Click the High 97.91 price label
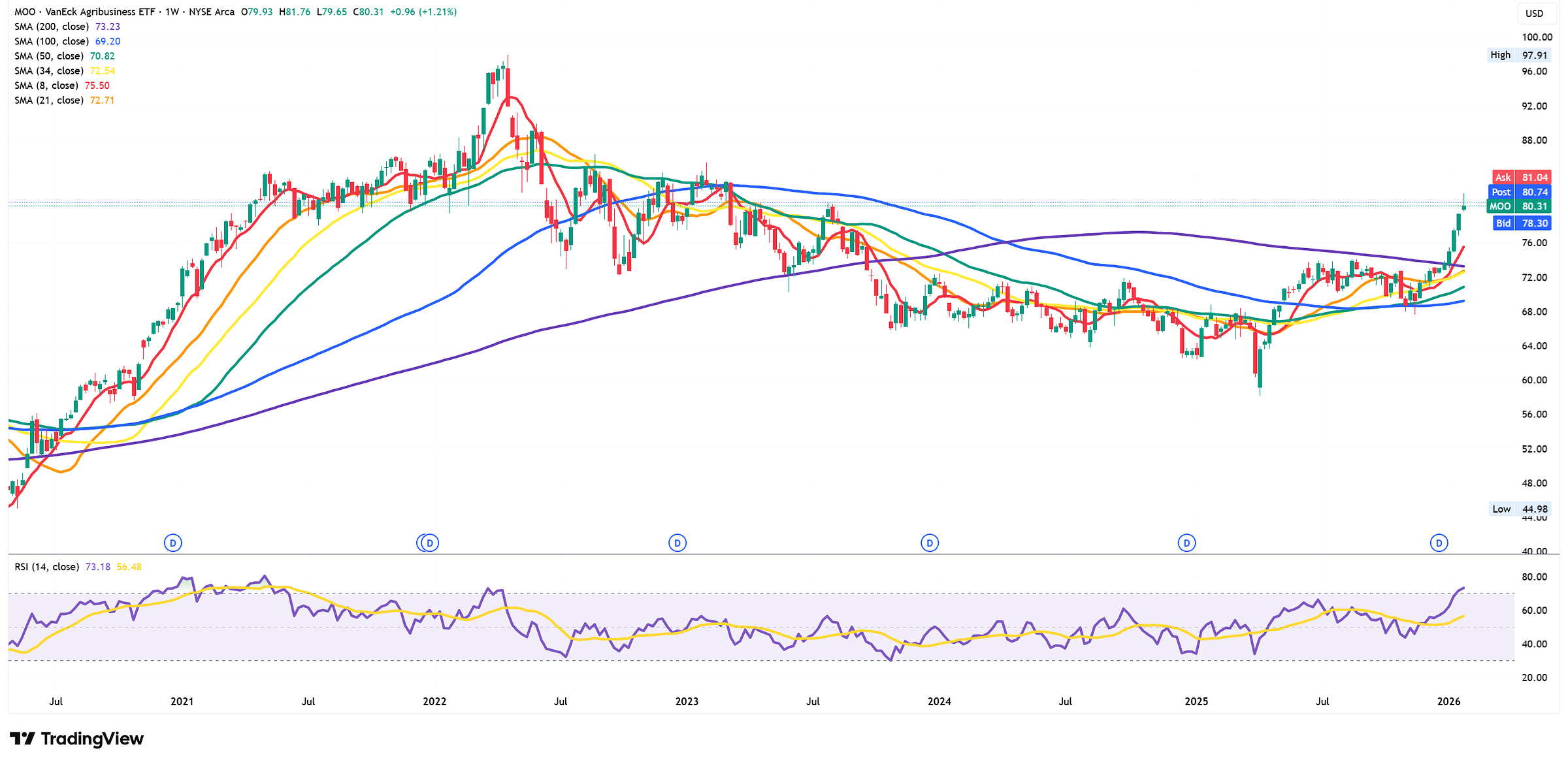This screenshot has width=1568, height=764. pos(1518,55)
